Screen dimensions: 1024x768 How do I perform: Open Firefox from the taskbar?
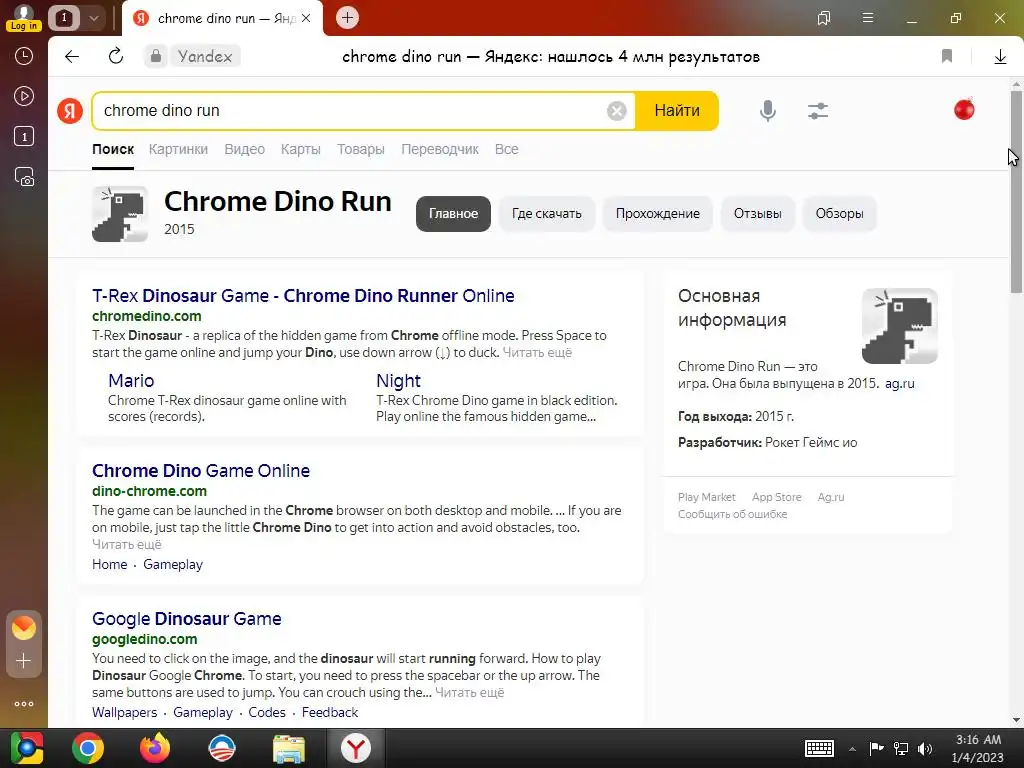(x=155, y=748)
